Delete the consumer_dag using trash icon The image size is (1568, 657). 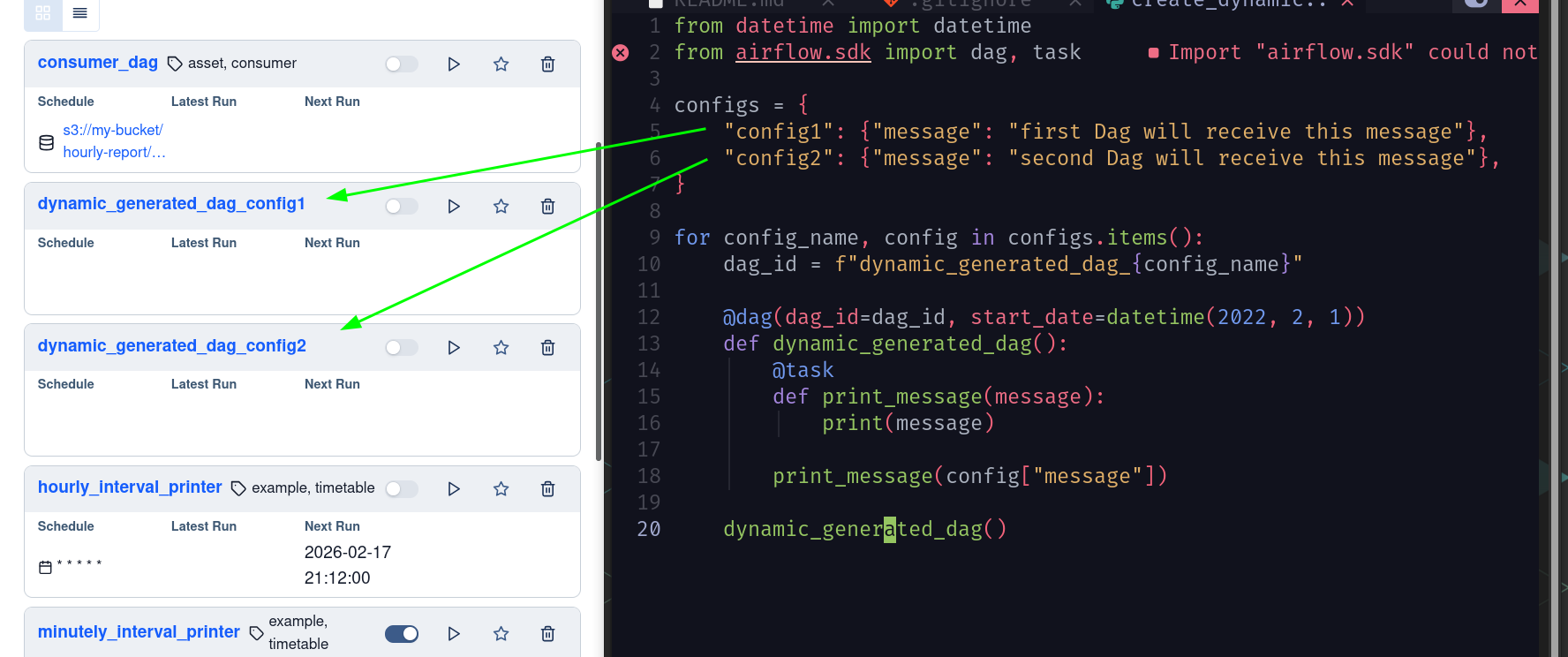point(547,64)
